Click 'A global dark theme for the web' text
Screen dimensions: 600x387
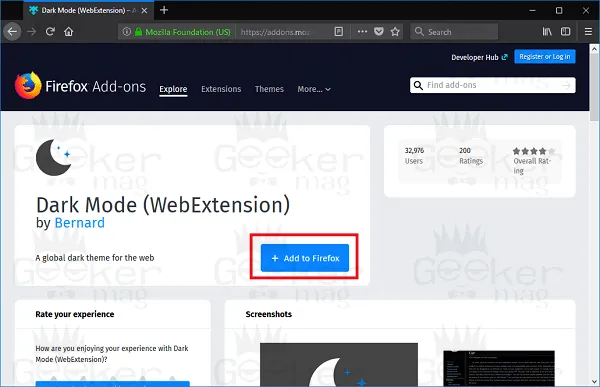coord(95,258)
